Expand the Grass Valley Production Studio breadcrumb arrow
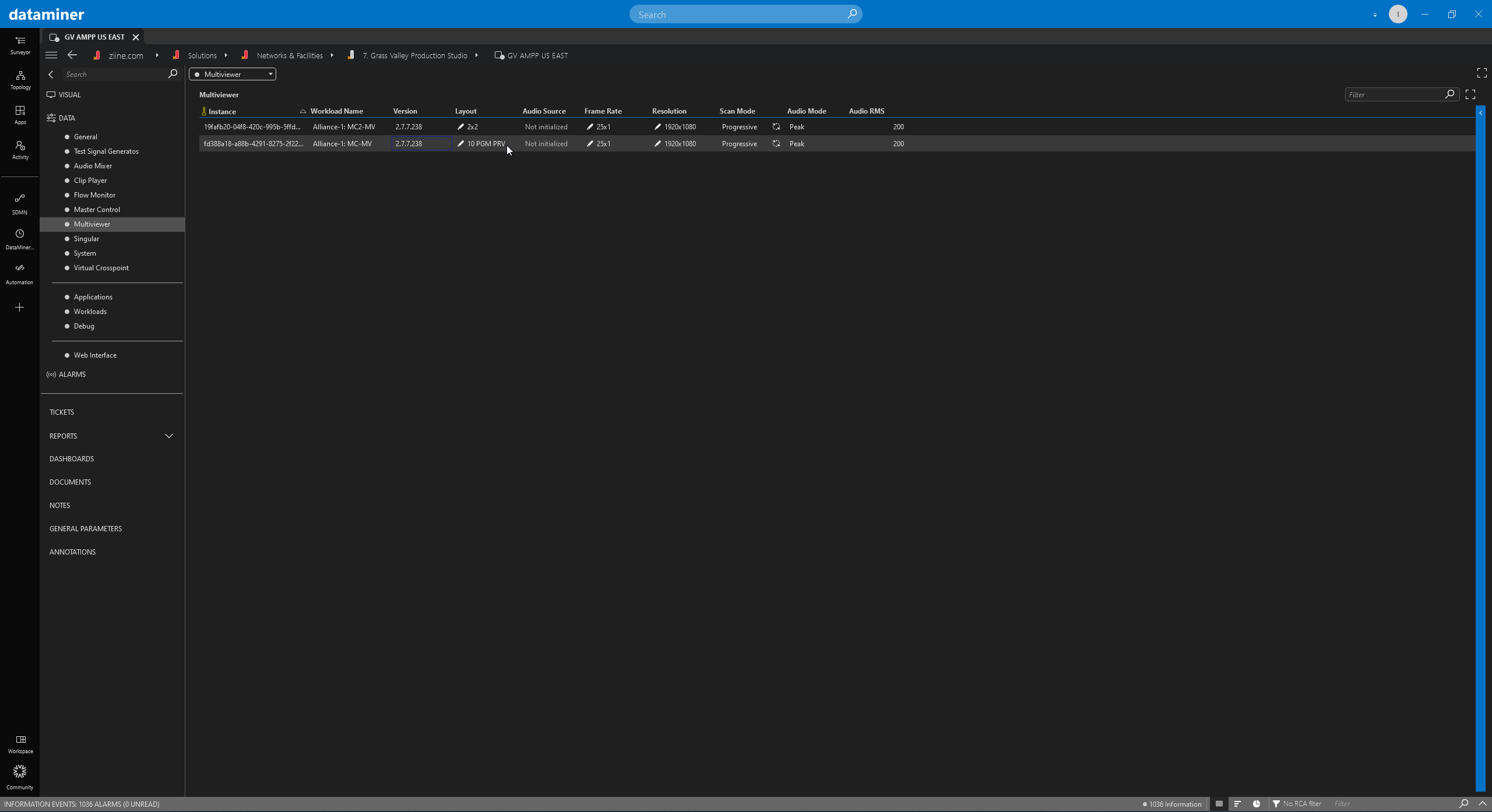1492x812 pixels. pos(476,55)
